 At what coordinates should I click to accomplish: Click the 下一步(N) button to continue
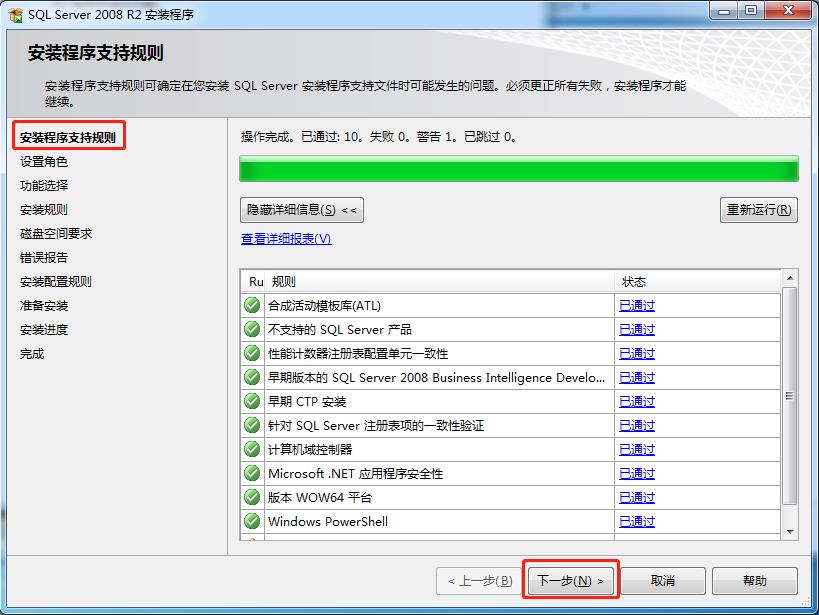point(569,580)
